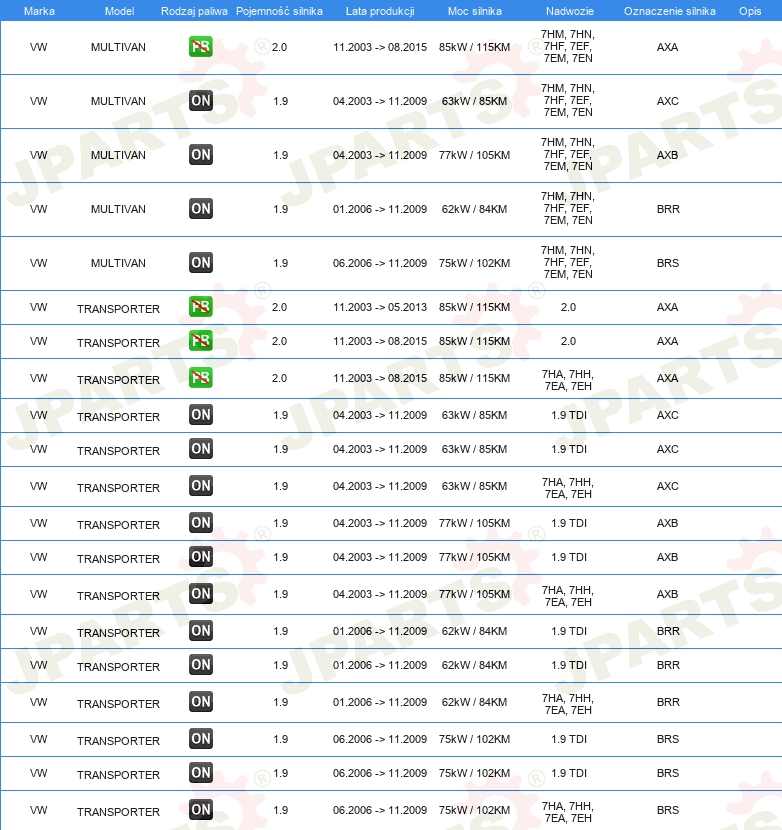Click 7HA, 7HH, 7EA, 7EH in Transporter BRS row
The image size is (782, 830).
click(568, 812)
